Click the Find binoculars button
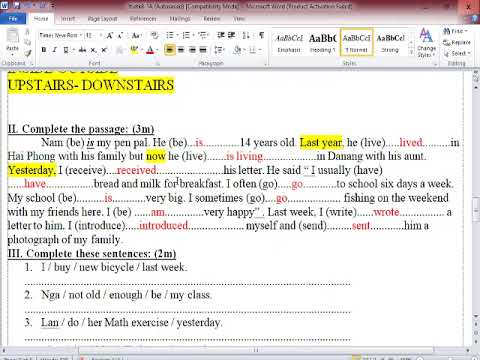 point(455,31)
